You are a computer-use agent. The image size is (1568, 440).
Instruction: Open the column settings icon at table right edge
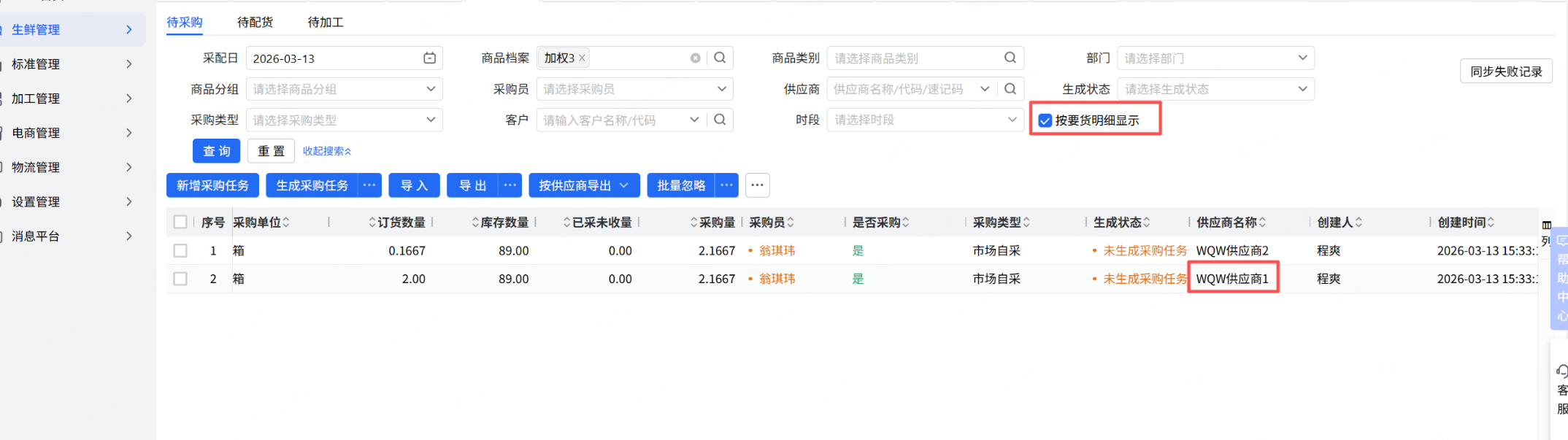(x=1546, y=225)
